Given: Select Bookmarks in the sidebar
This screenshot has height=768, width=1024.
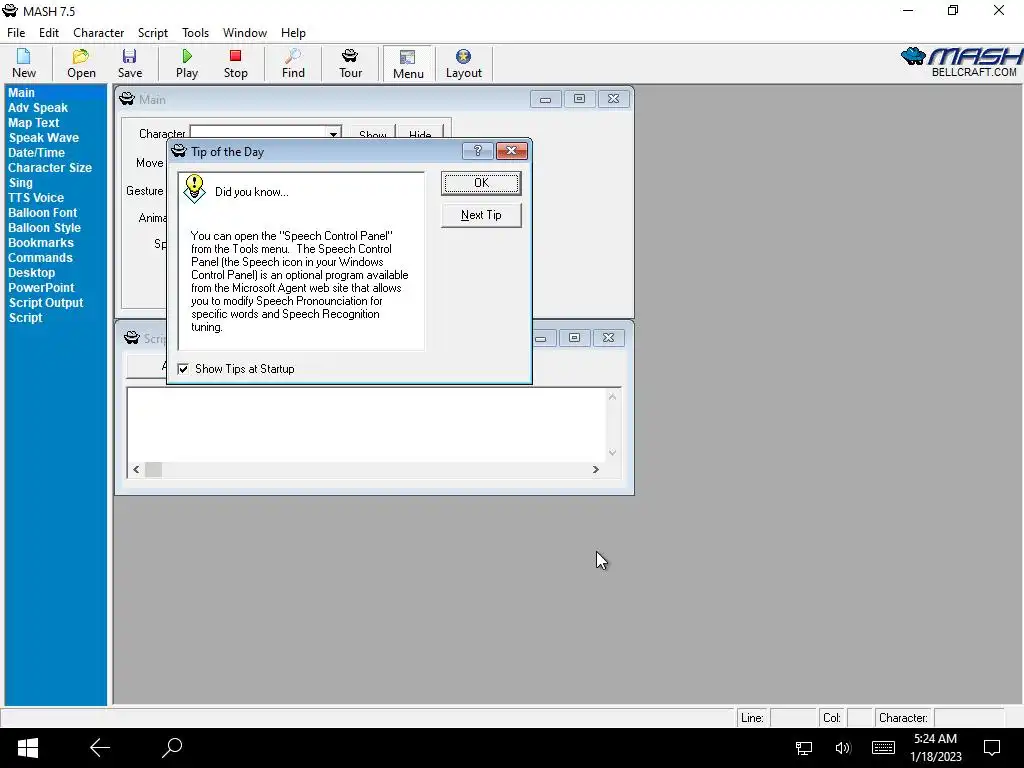Looking at the screenshot, I should (x=40, y=243).
